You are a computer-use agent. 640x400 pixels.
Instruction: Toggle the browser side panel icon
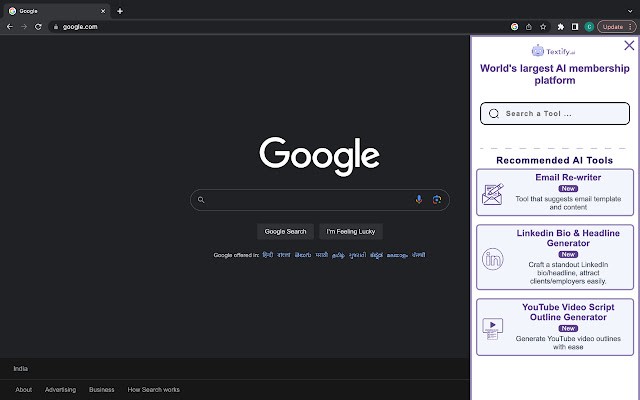coord(575,27)
